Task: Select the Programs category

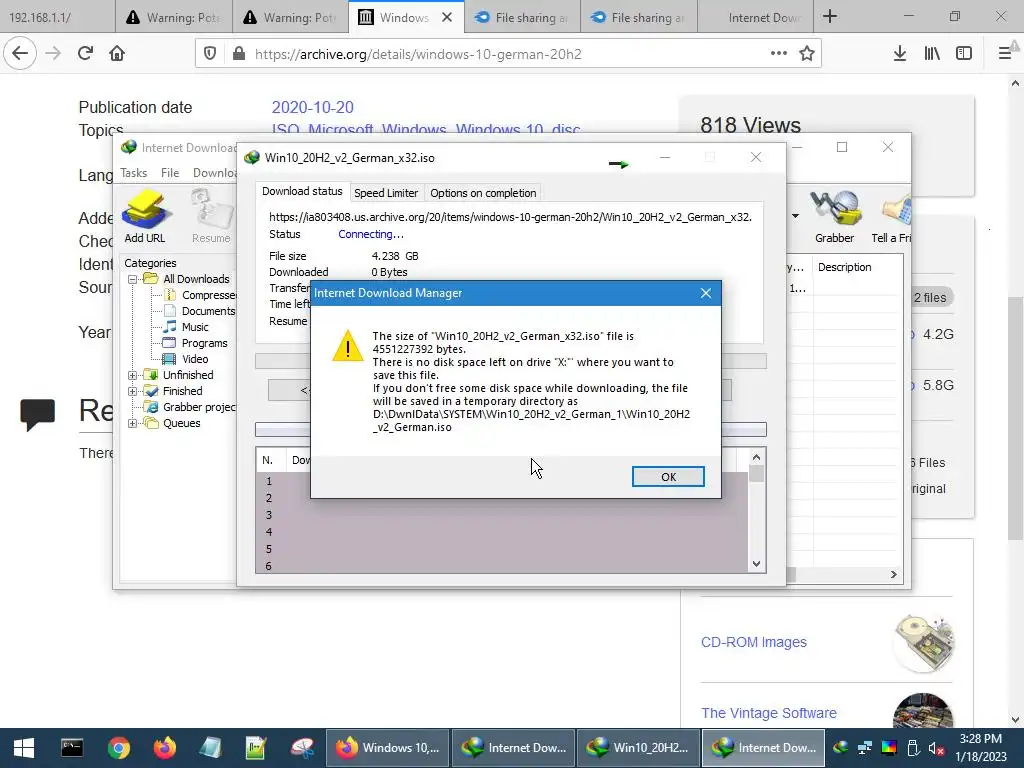Action: point(195,343)
